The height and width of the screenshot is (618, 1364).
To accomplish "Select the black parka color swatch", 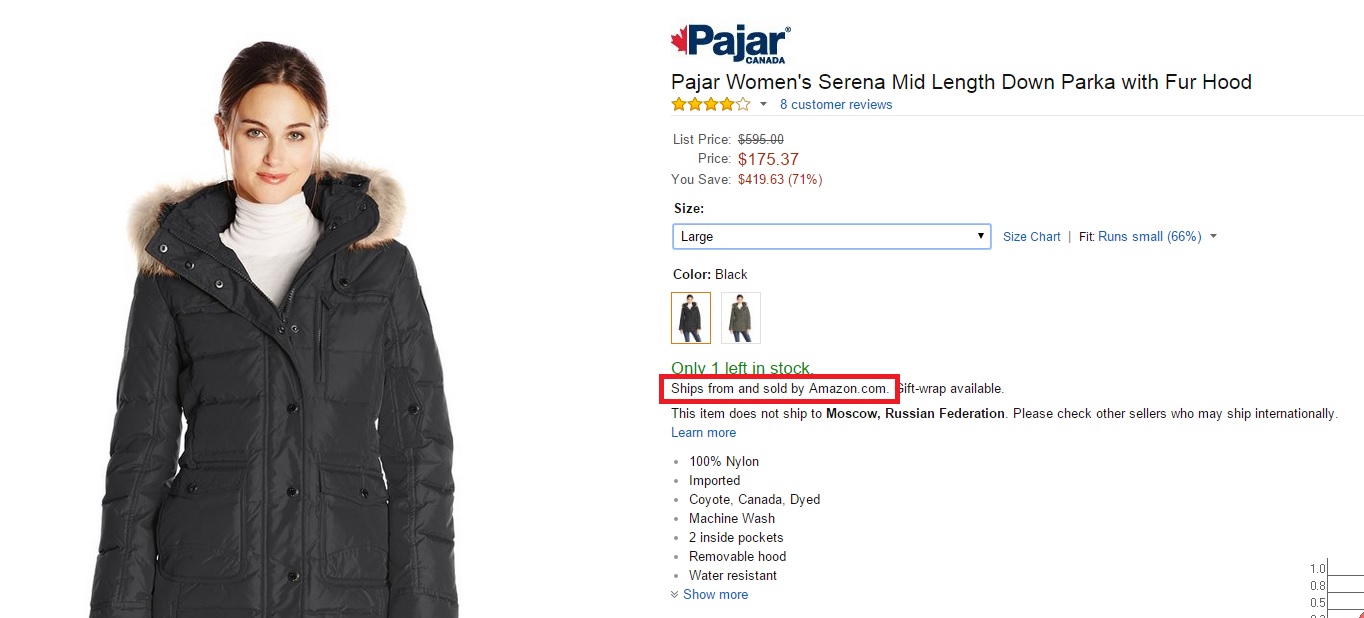I will click(691, 318).
